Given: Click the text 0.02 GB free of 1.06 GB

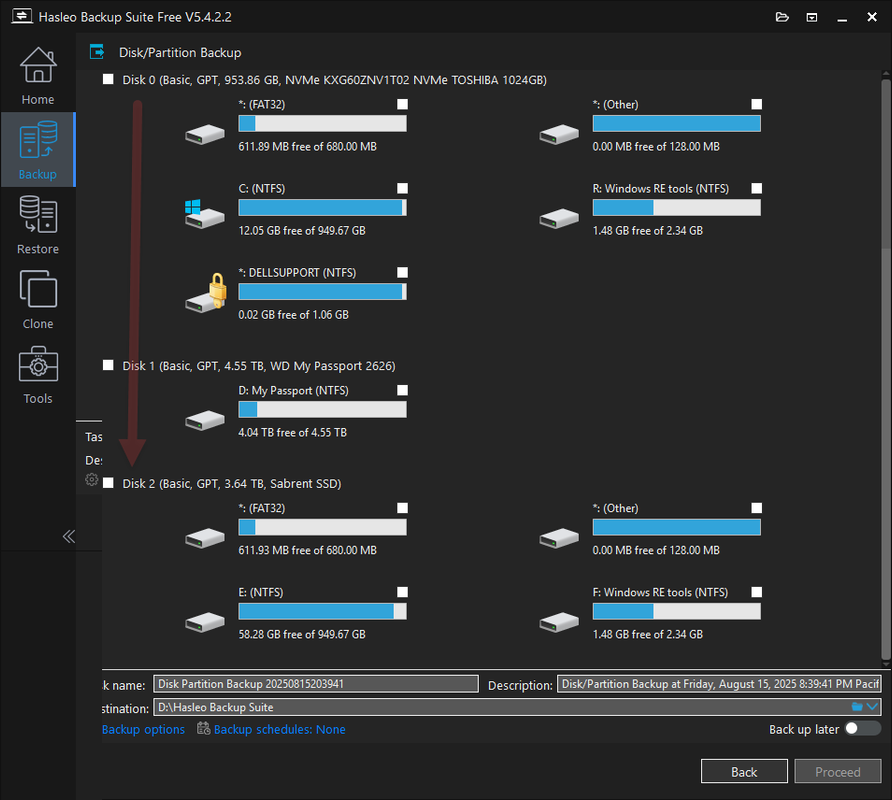Looking at the screenshot, I should pyautogui.click(x=294, y=315).
